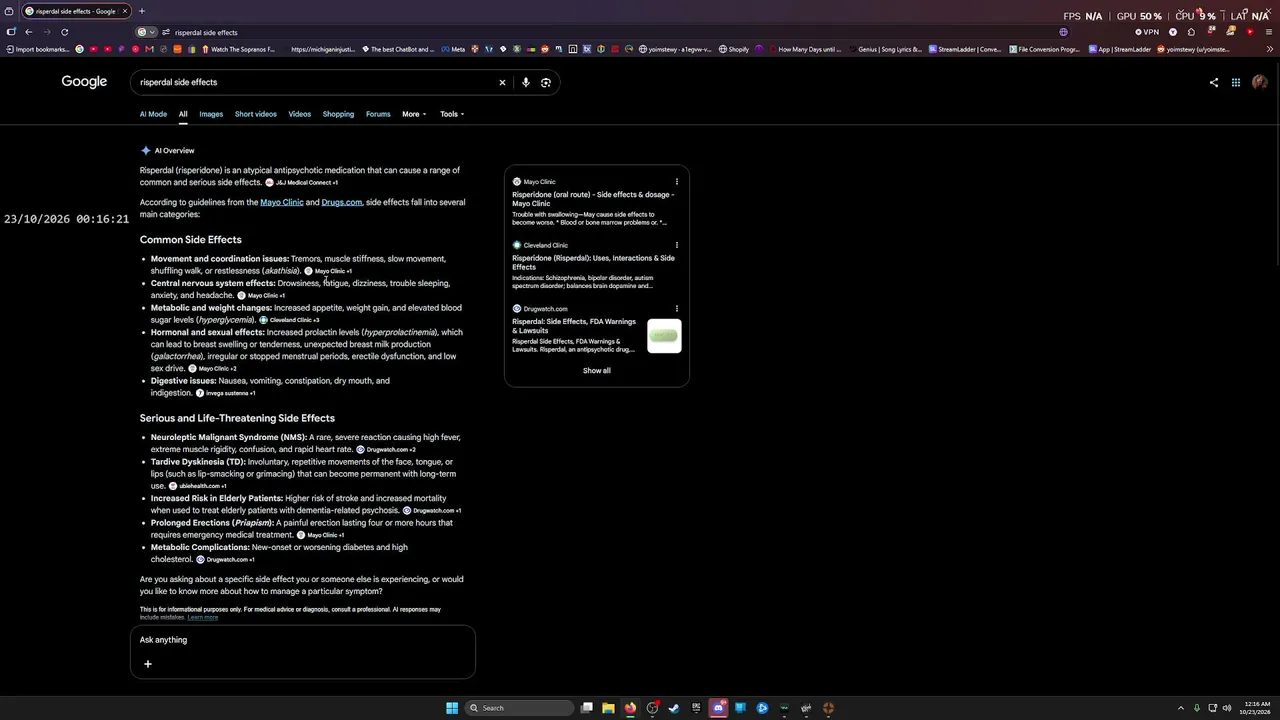The height and width of the screenshot is (720, 1280).
Task: Open a new browser tab
Action: tap(141, 11)
